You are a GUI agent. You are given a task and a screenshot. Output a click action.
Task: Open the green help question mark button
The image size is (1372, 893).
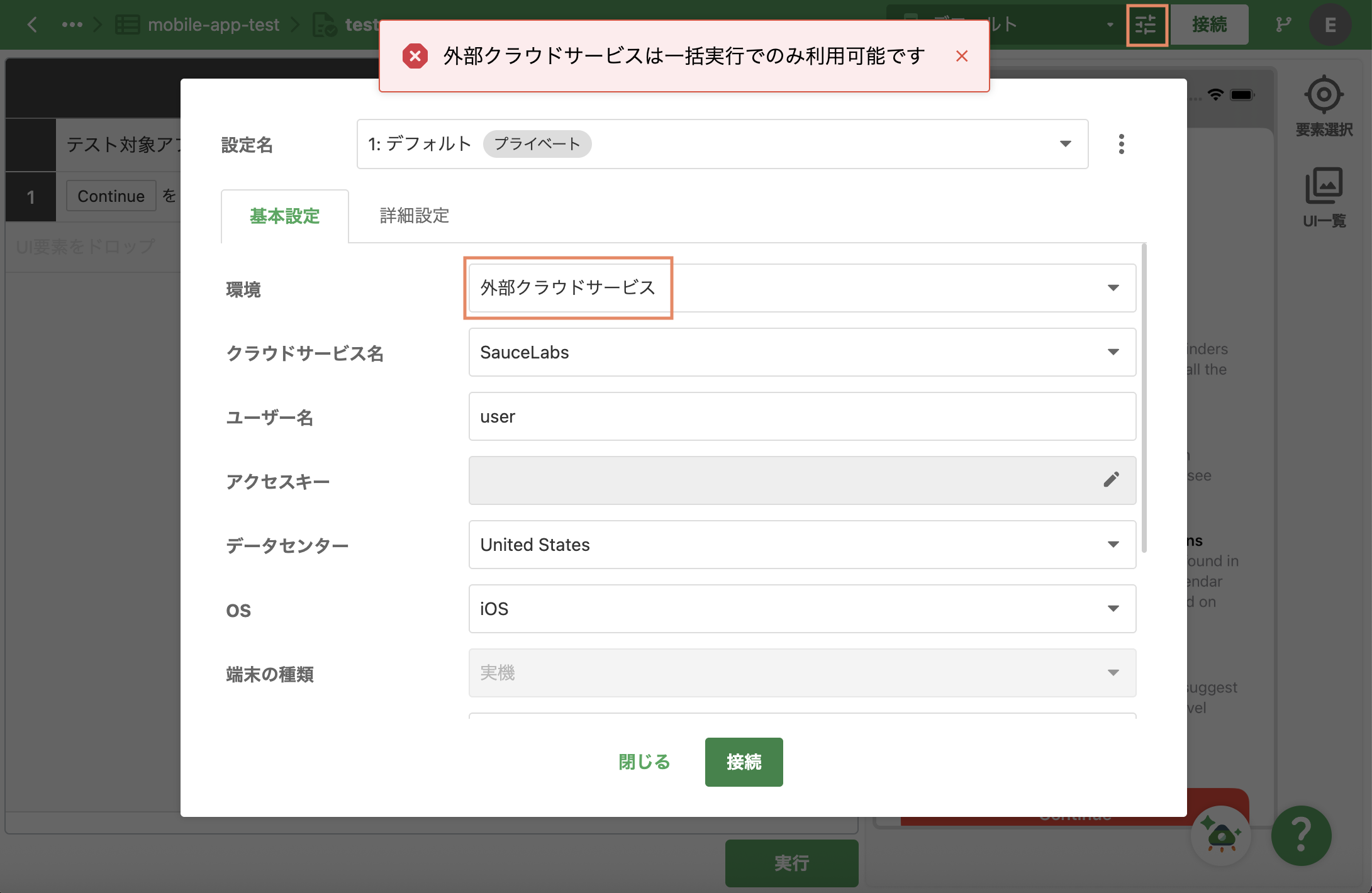pos(1300,836)
